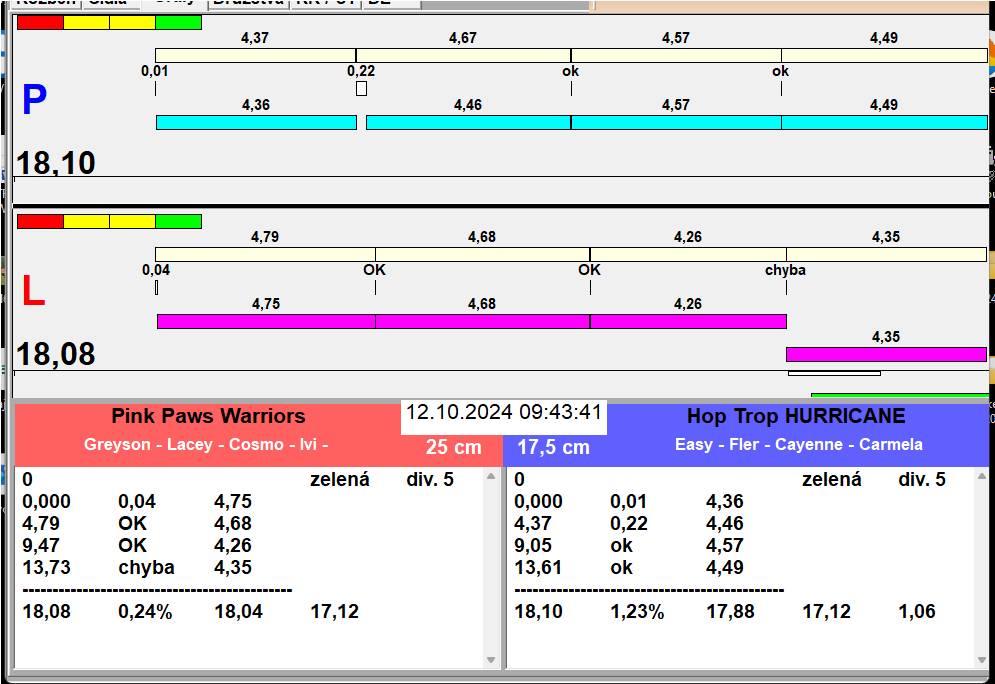Click the chyba fault marker in lane L
Screen dimensions: 995x684
785,270
